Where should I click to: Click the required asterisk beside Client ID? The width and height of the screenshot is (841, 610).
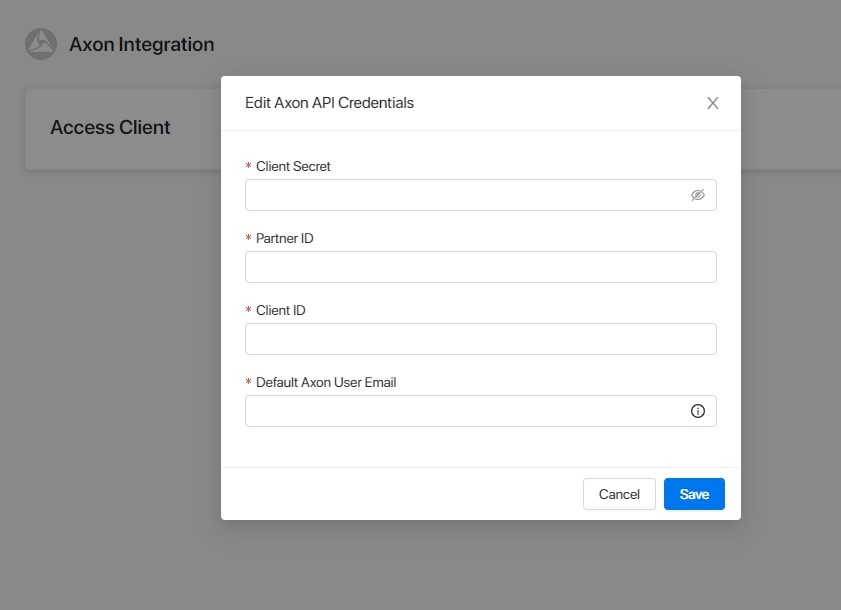point(249,311)
